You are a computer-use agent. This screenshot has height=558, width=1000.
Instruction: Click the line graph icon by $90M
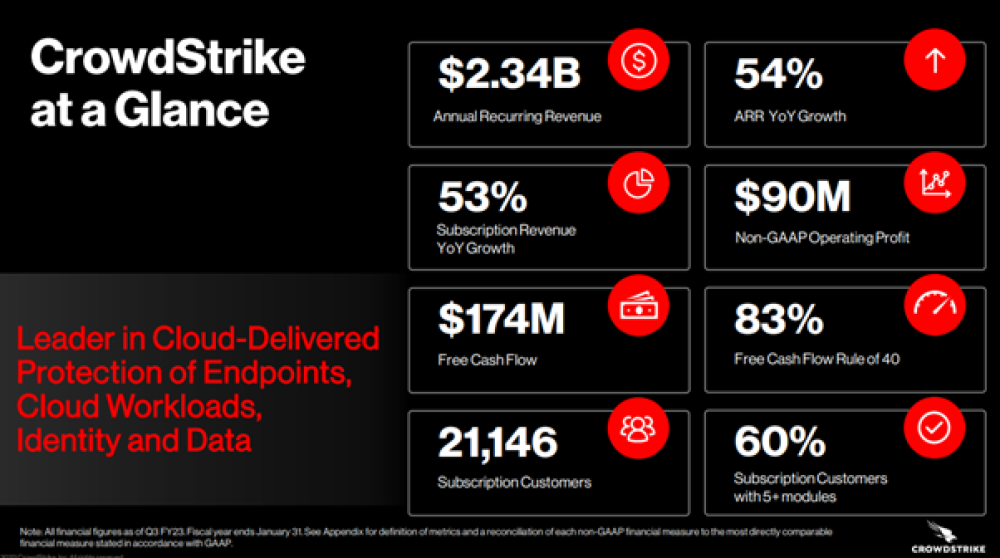click(x=934, y=183)
